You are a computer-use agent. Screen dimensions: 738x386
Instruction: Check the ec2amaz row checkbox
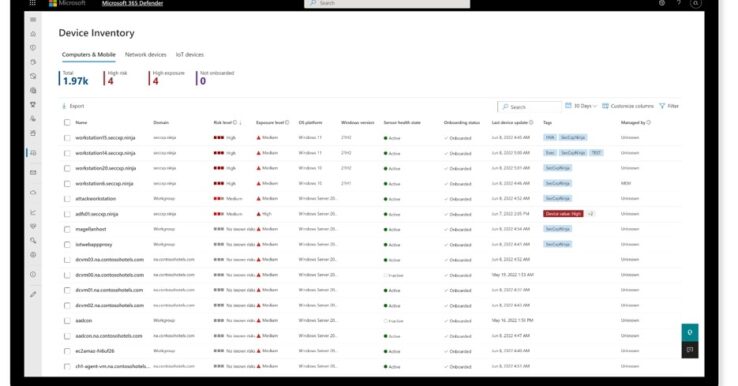[67, 351]
